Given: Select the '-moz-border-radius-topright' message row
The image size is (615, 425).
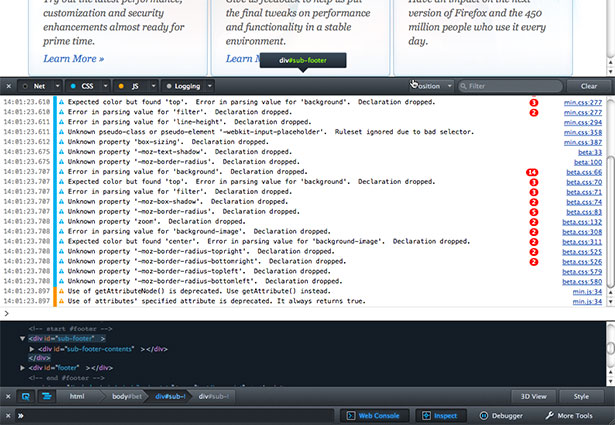Looking at the screenshot, I should (201, 251).
